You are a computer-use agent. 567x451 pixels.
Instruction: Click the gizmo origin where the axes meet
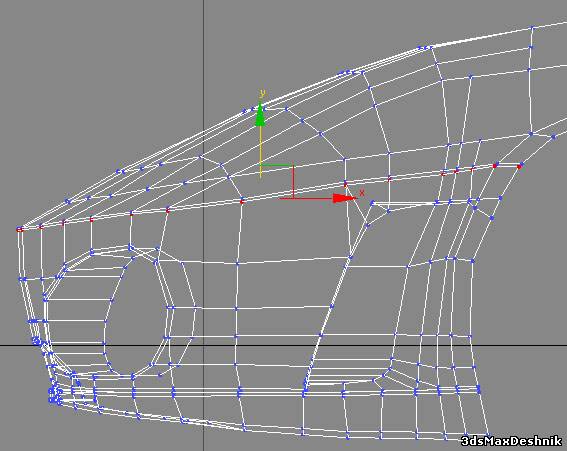coord(260,166)
